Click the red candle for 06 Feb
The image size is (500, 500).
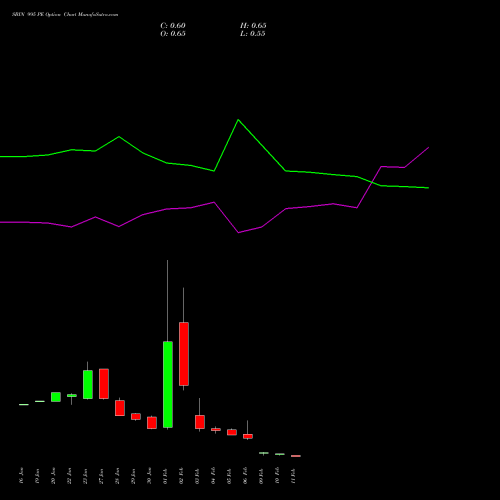pyautogui.click(x=248, y=436)
